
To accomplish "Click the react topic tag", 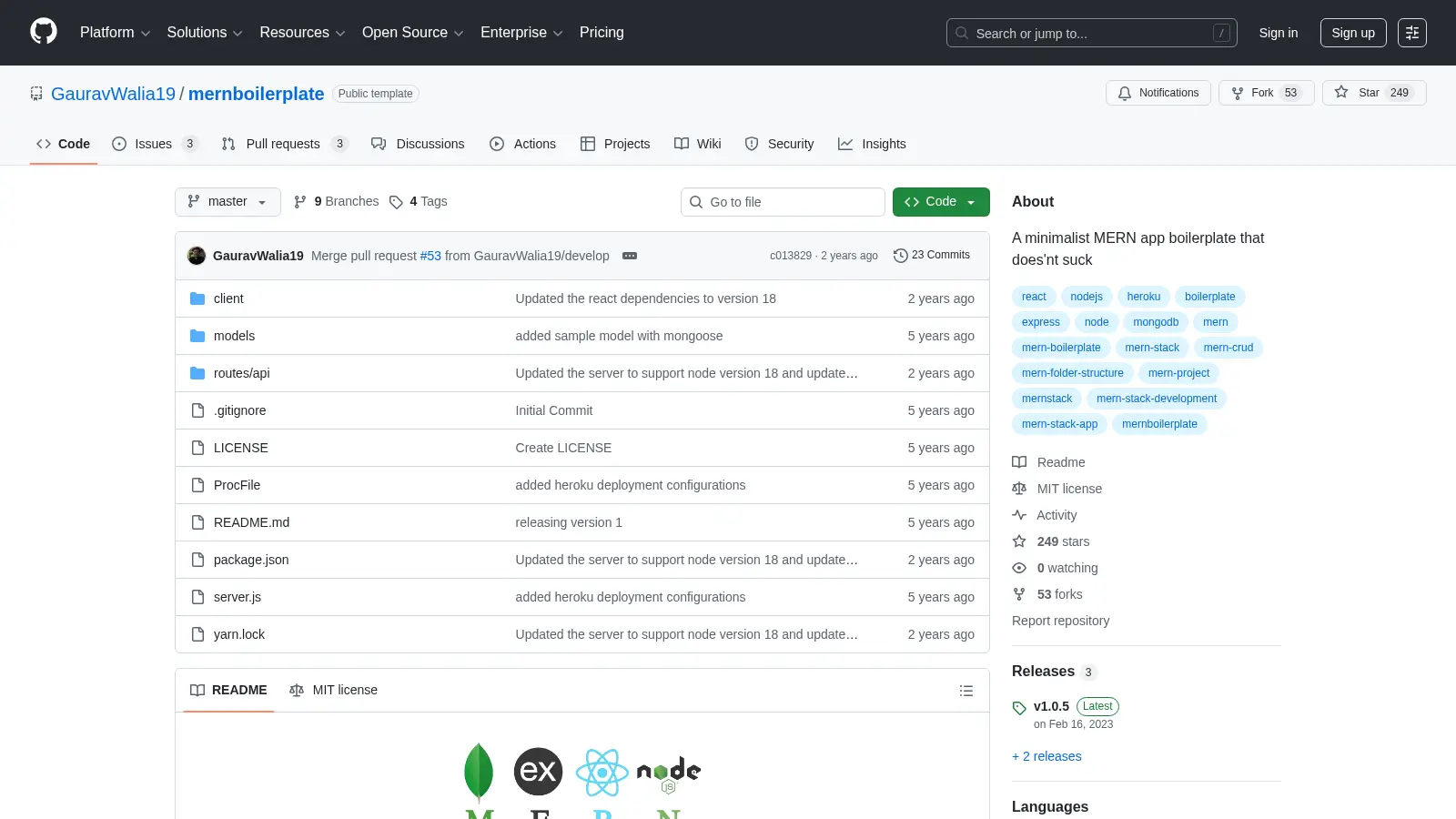I will point(1034,297).
